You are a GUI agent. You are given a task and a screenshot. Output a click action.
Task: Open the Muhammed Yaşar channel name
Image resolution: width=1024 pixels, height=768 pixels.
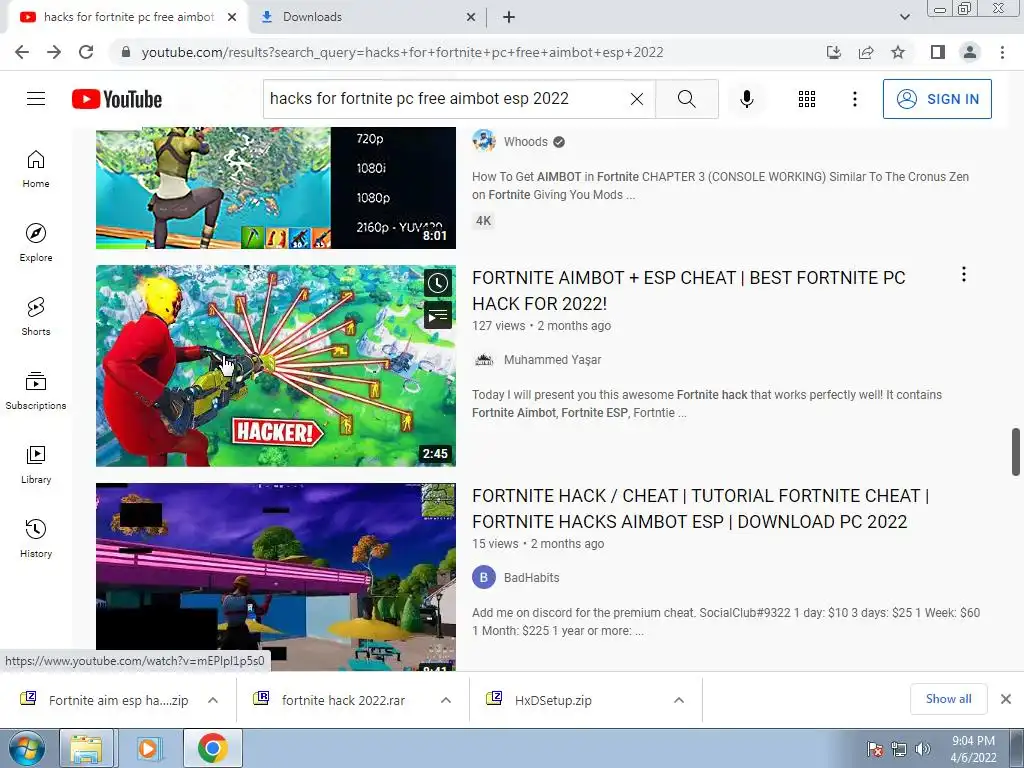pos(552,360)
